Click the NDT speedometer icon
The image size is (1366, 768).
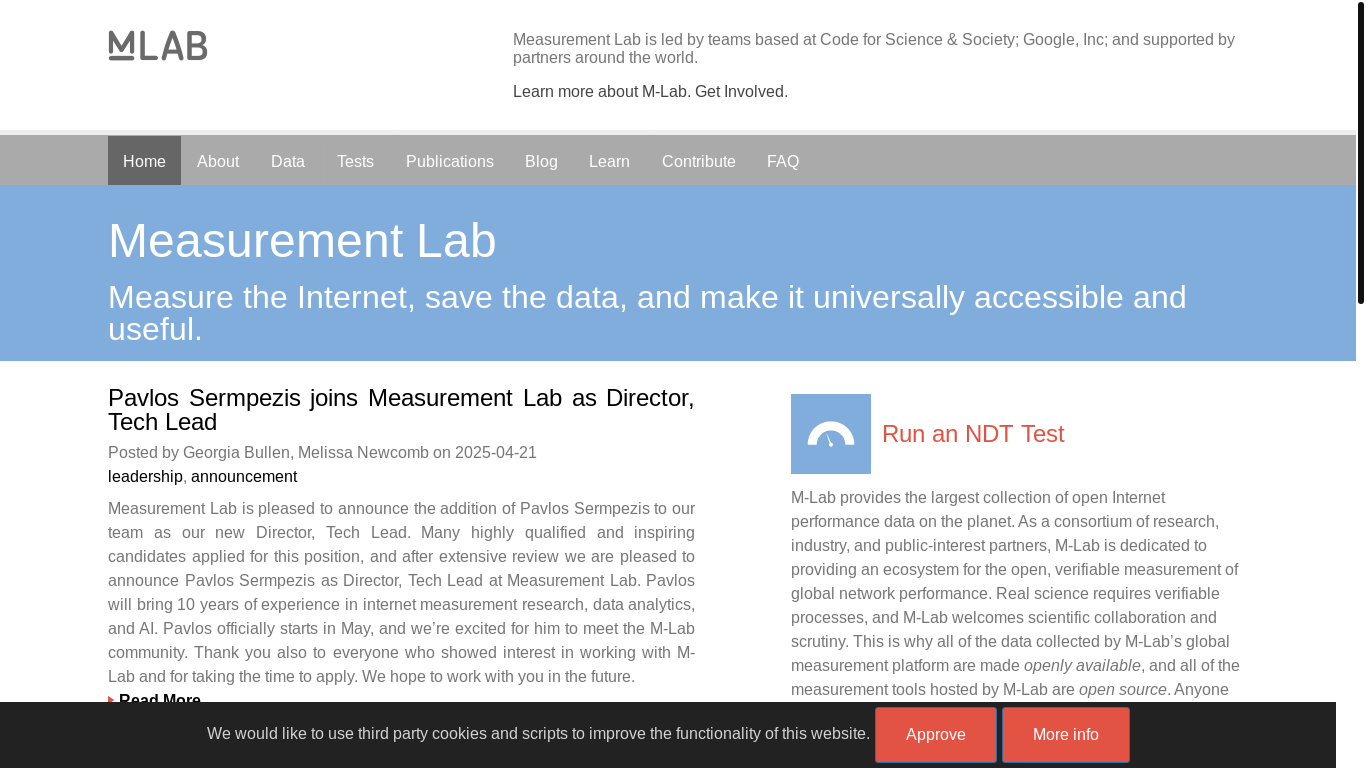[831, 434]
